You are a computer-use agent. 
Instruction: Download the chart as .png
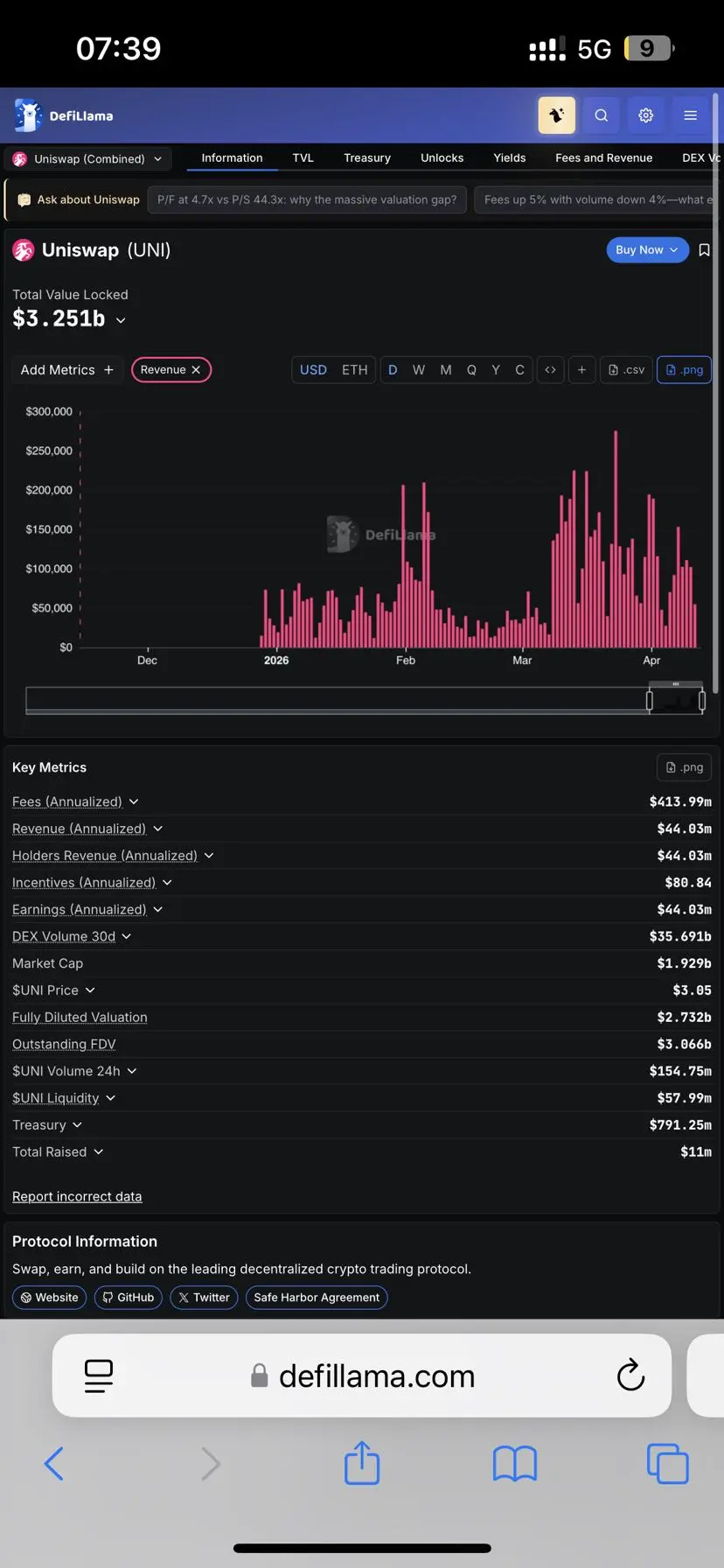[x=684, y=370]
